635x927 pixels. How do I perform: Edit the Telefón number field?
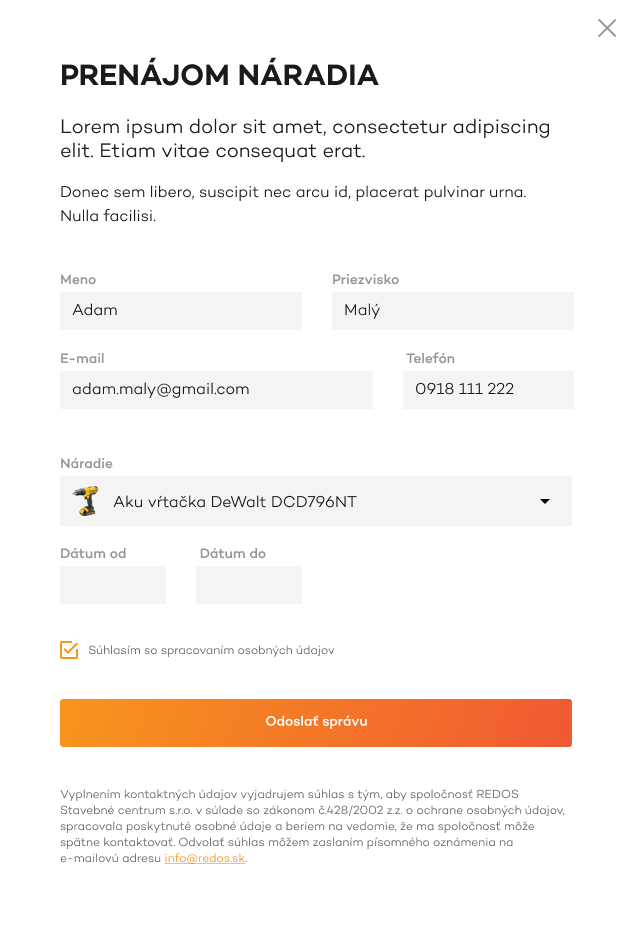pos(488,390)
